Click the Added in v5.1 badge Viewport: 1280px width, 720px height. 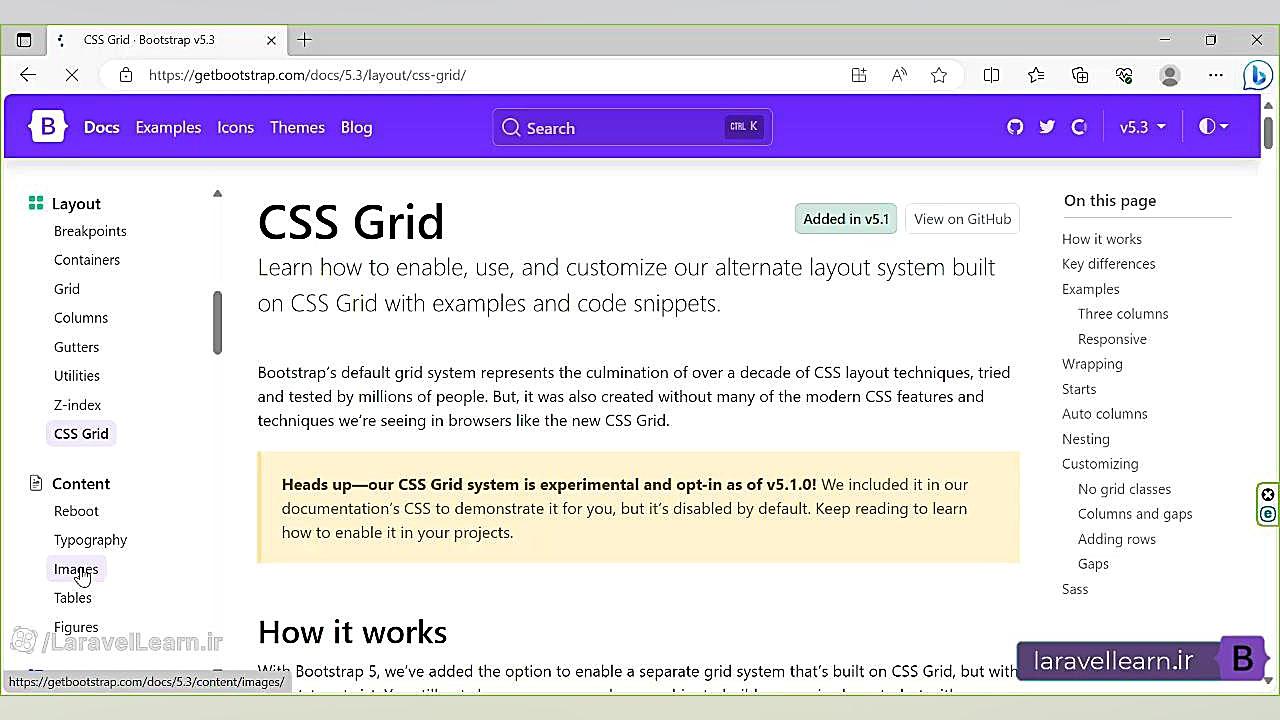click(x=846, y=219)
